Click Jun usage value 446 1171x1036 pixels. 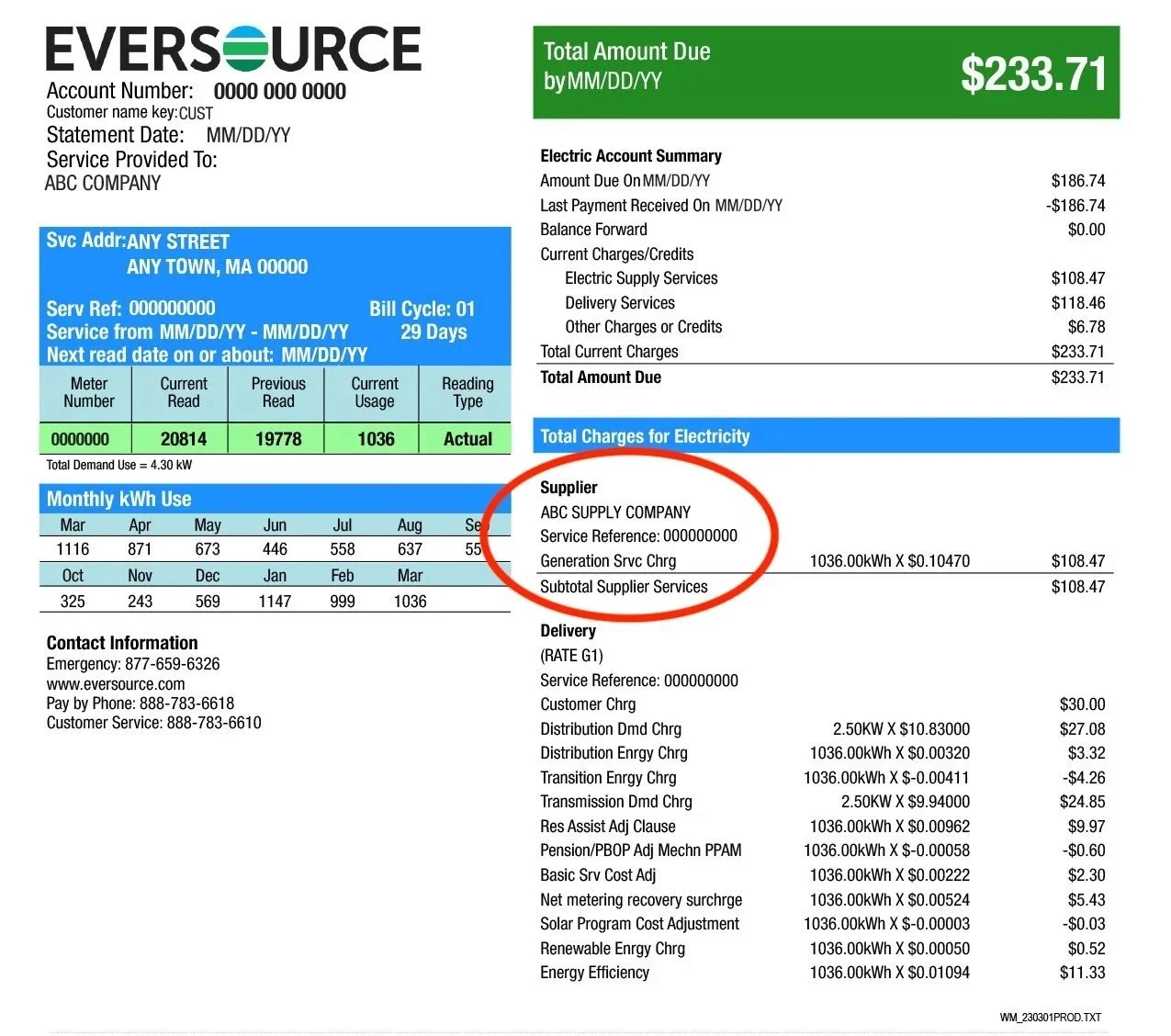coord(275,549)
